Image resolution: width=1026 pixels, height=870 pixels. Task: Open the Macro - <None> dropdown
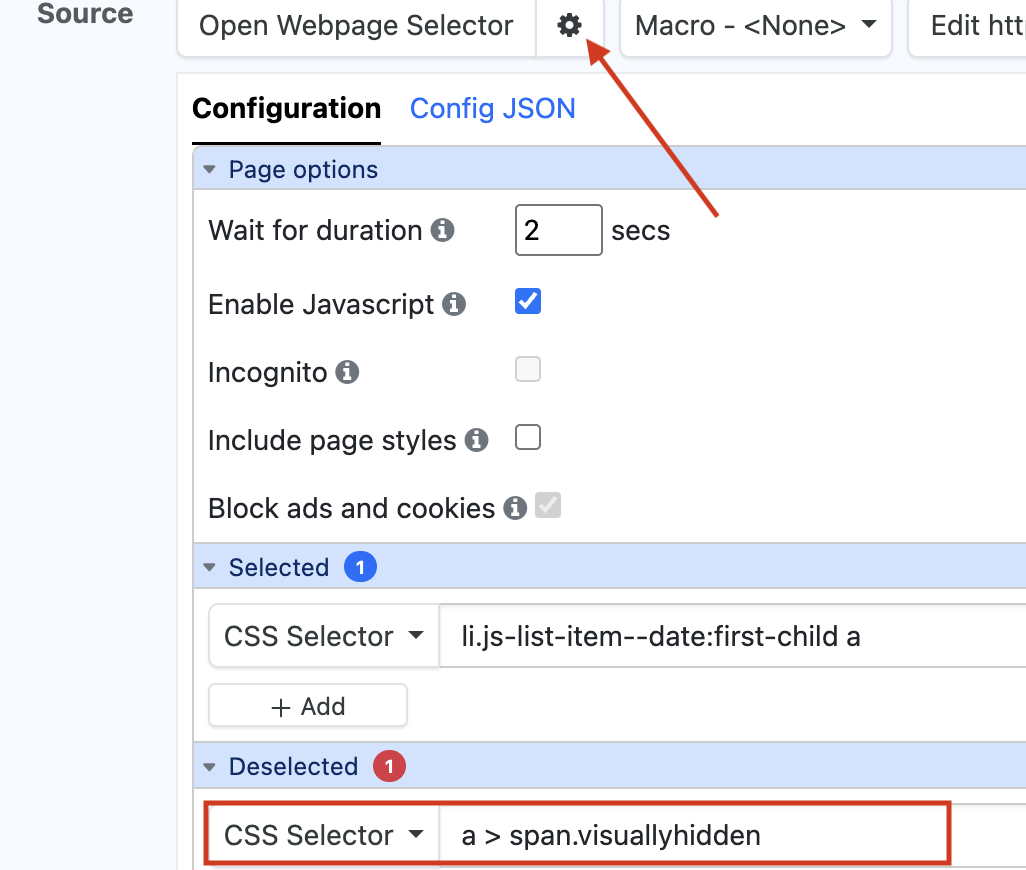[x=755, y=26]
